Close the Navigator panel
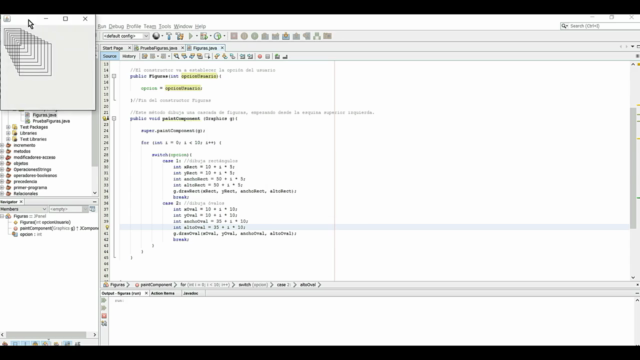 pos(21,202)
